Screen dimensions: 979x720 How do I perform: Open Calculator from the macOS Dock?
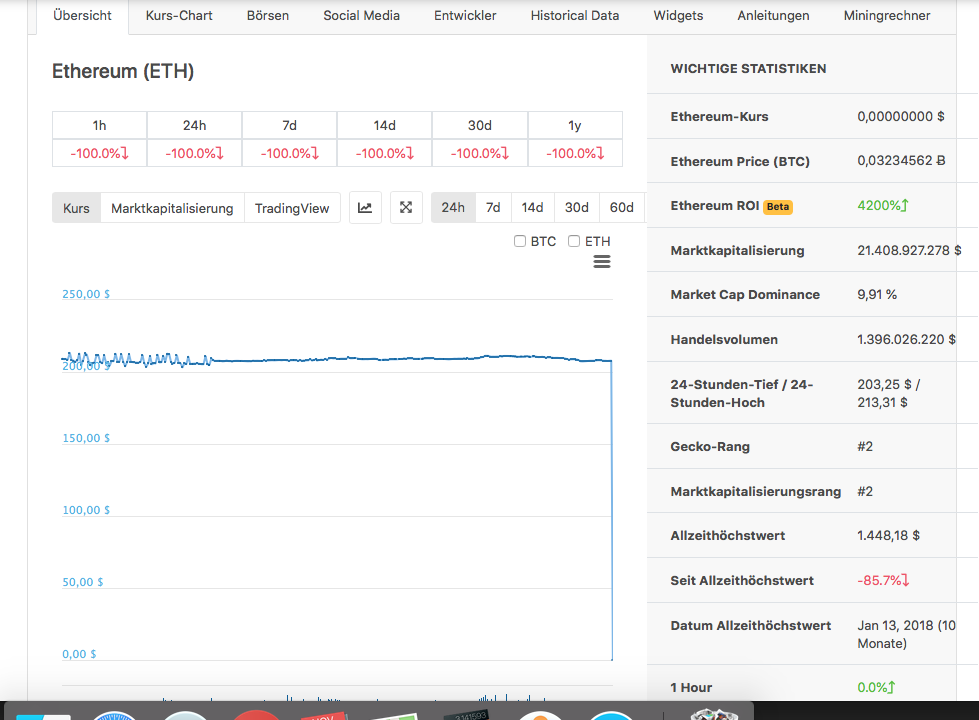pyautogui.click(x=468, y=714)
